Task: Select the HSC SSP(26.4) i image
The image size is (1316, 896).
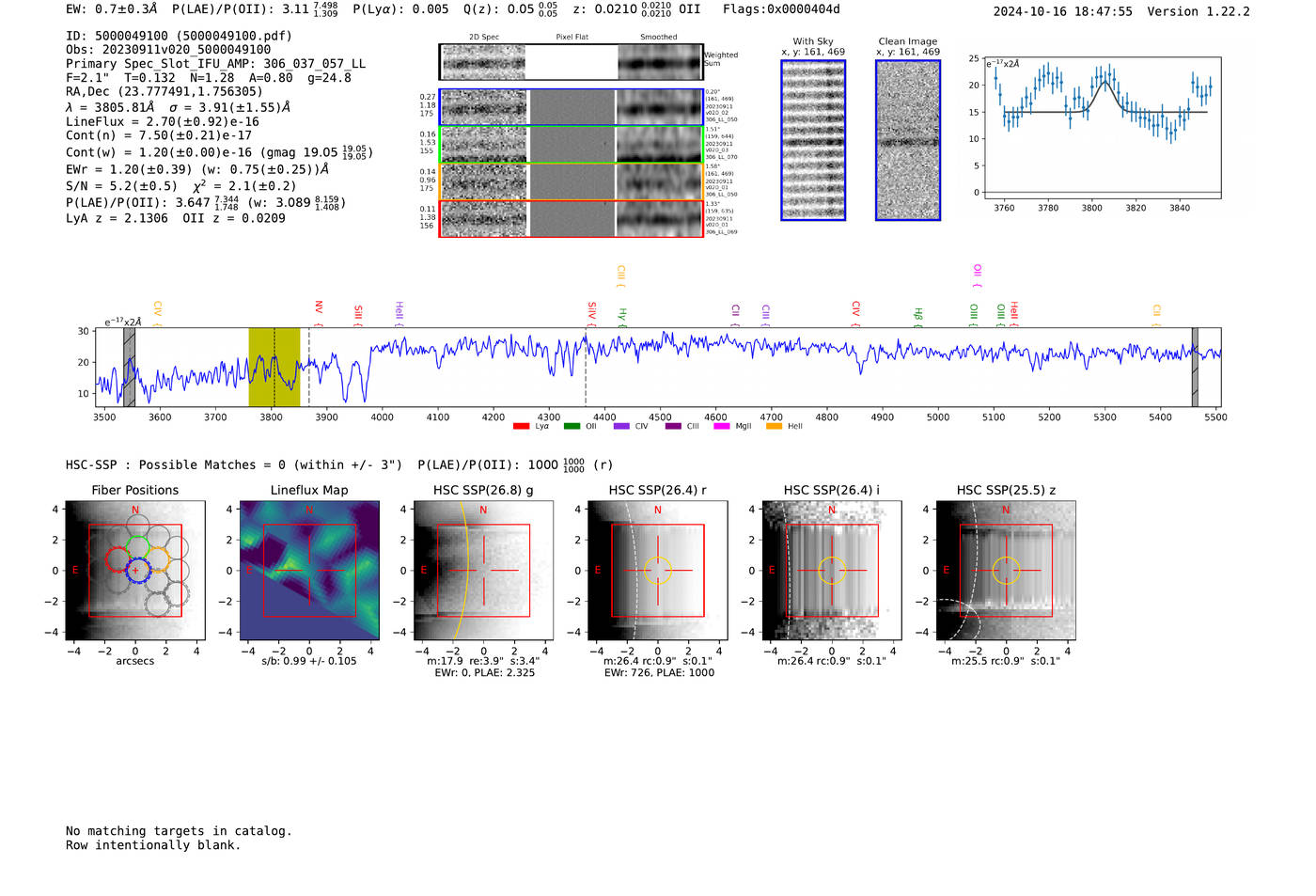Action: pos(832,571)
